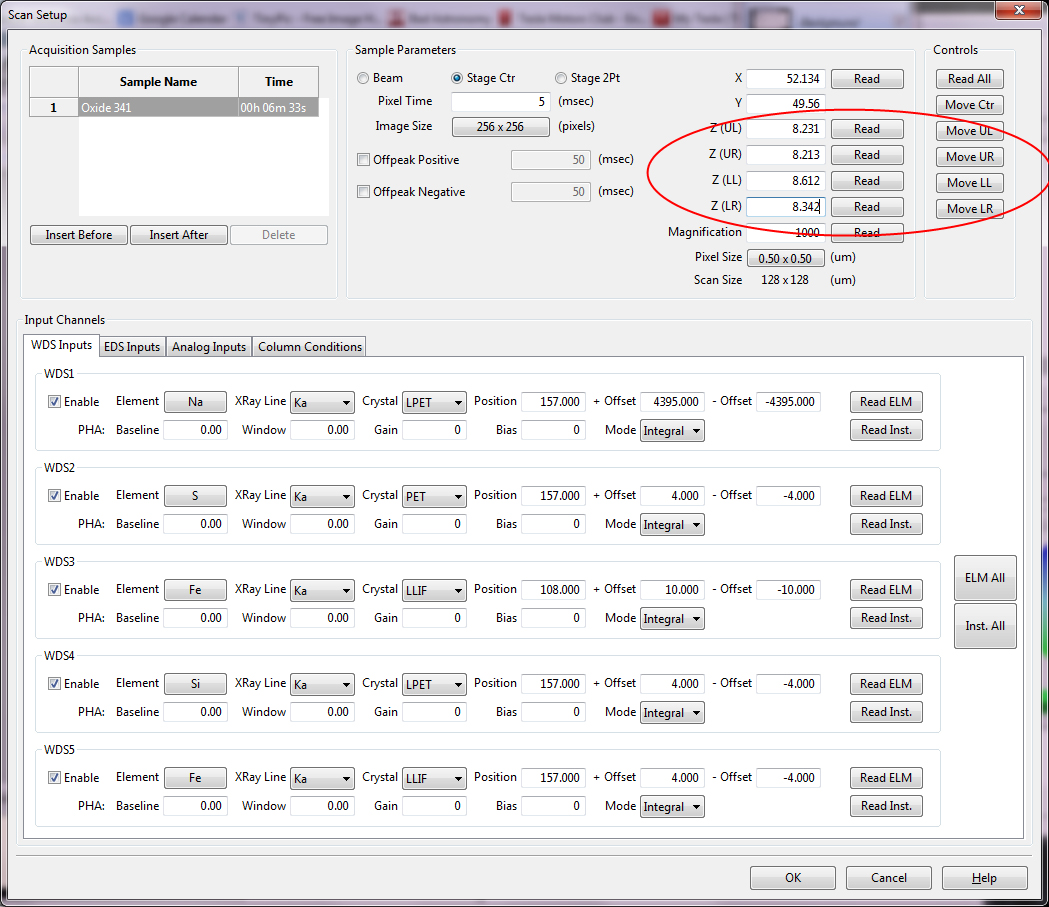Select the Stage 2Pt radio option
1049x907 pixels.
click(561, 78)
